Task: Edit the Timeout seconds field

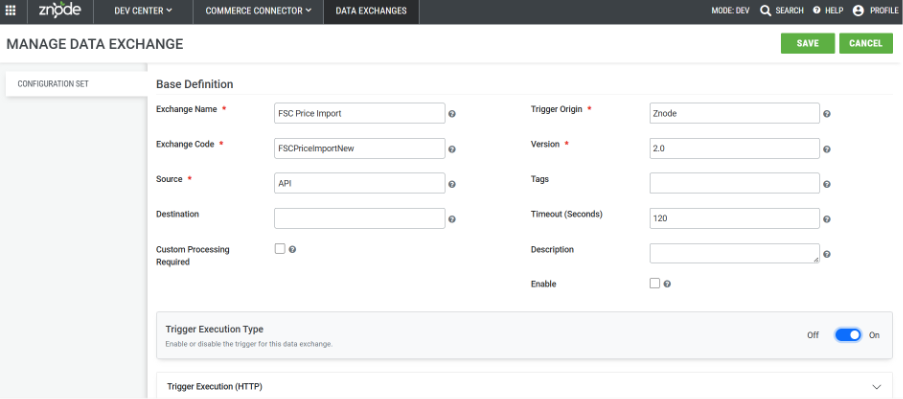Action: [734, 219]
